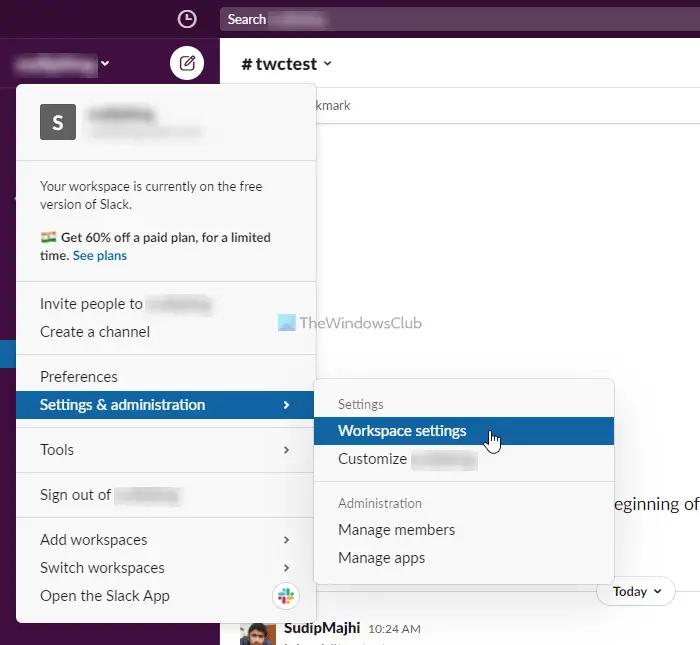The height and width of the screenshot is (645, 700).
Task: Expand the Tools submenu
Action: [x=166, y=450]
